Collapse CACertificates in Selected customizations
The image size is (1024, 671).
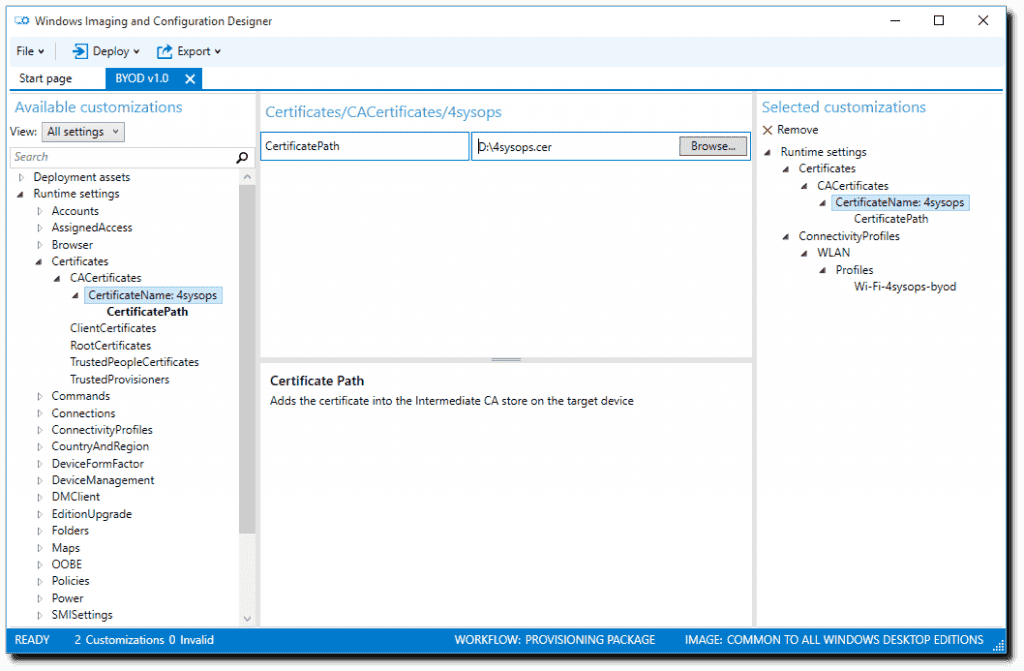[804, 186]
